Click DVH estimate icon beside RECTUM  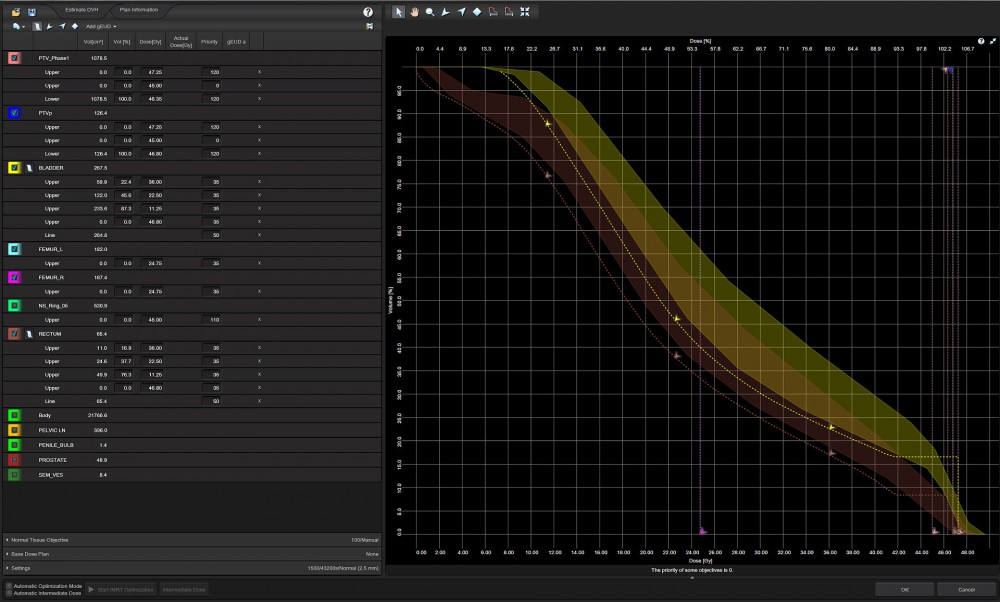click(x=29, y=334)
